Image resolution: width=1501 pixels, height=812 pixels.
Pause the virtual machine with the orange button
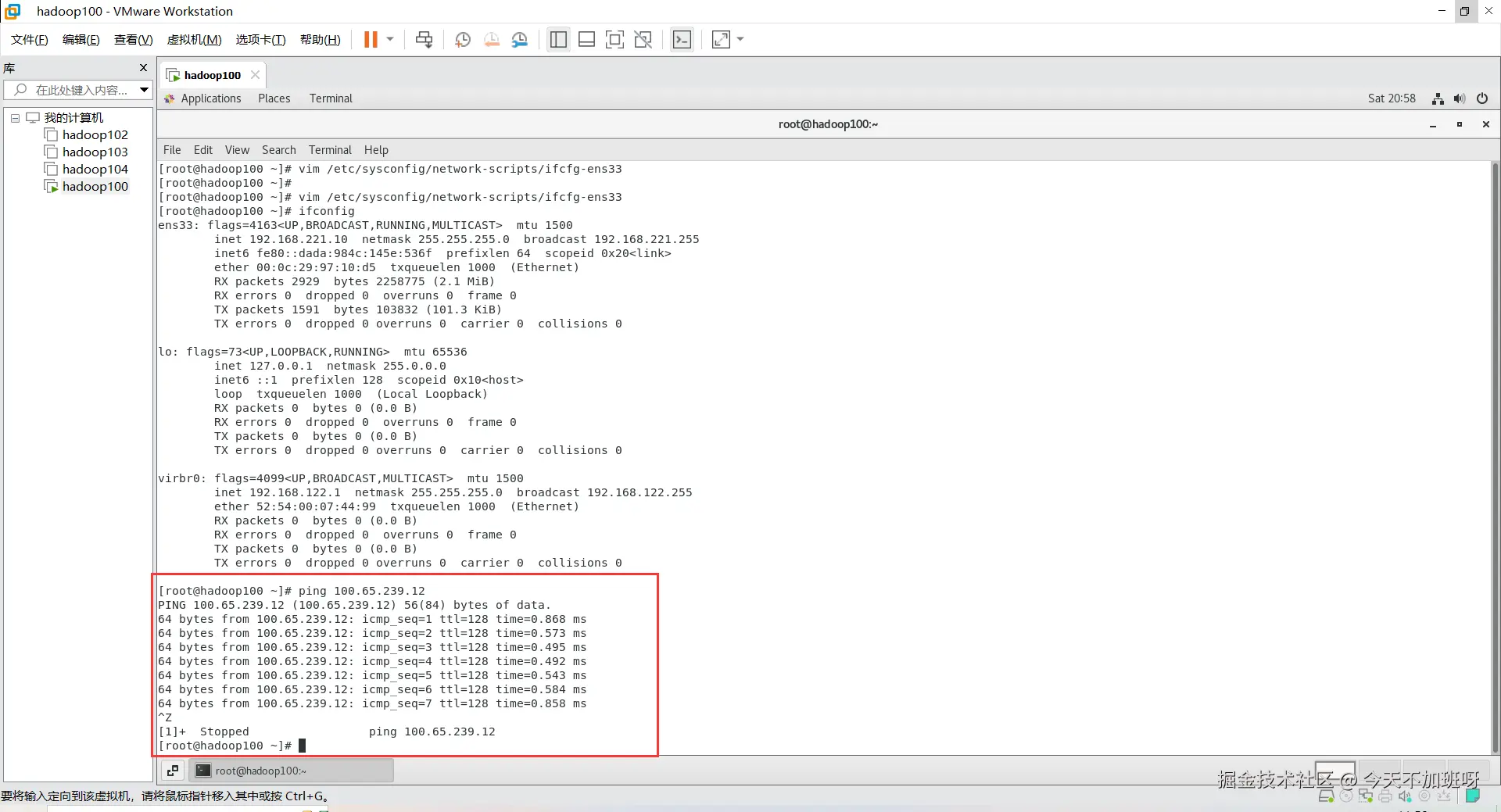pos(371,40)
